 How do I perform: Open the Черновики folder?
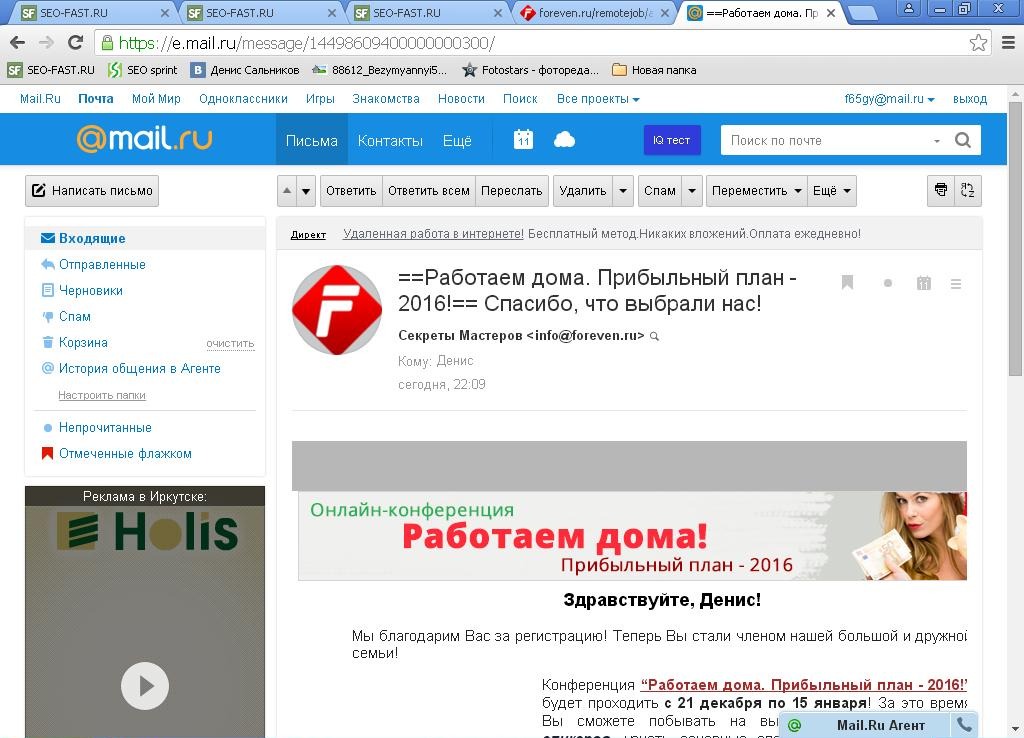(x=91, y=291)
